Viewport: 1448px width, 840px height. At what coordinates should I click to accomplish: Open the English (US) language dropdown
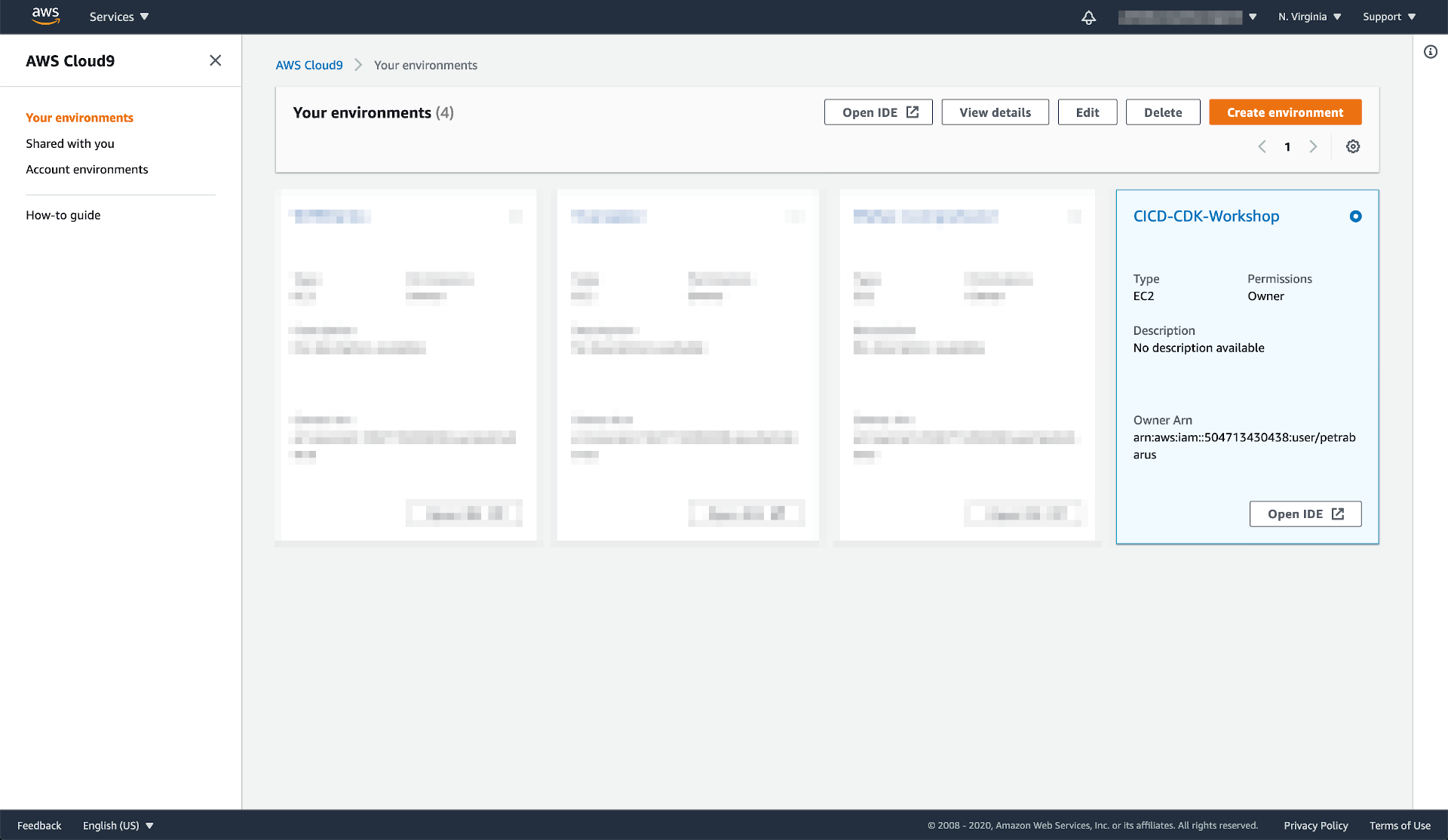tap(118, 826)
